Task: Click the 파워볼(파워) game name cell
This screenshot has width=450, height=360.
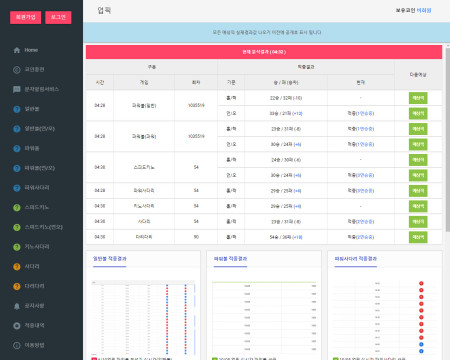Action: pyautogui.click(x=144, y=136)
